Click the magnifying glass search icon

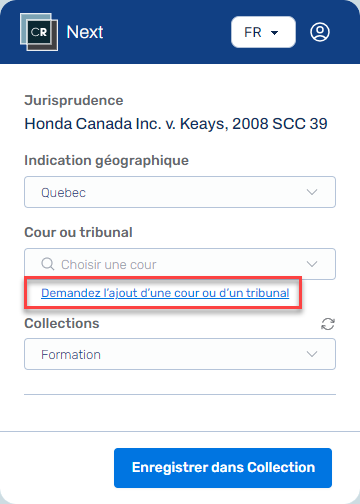(48, 264)
